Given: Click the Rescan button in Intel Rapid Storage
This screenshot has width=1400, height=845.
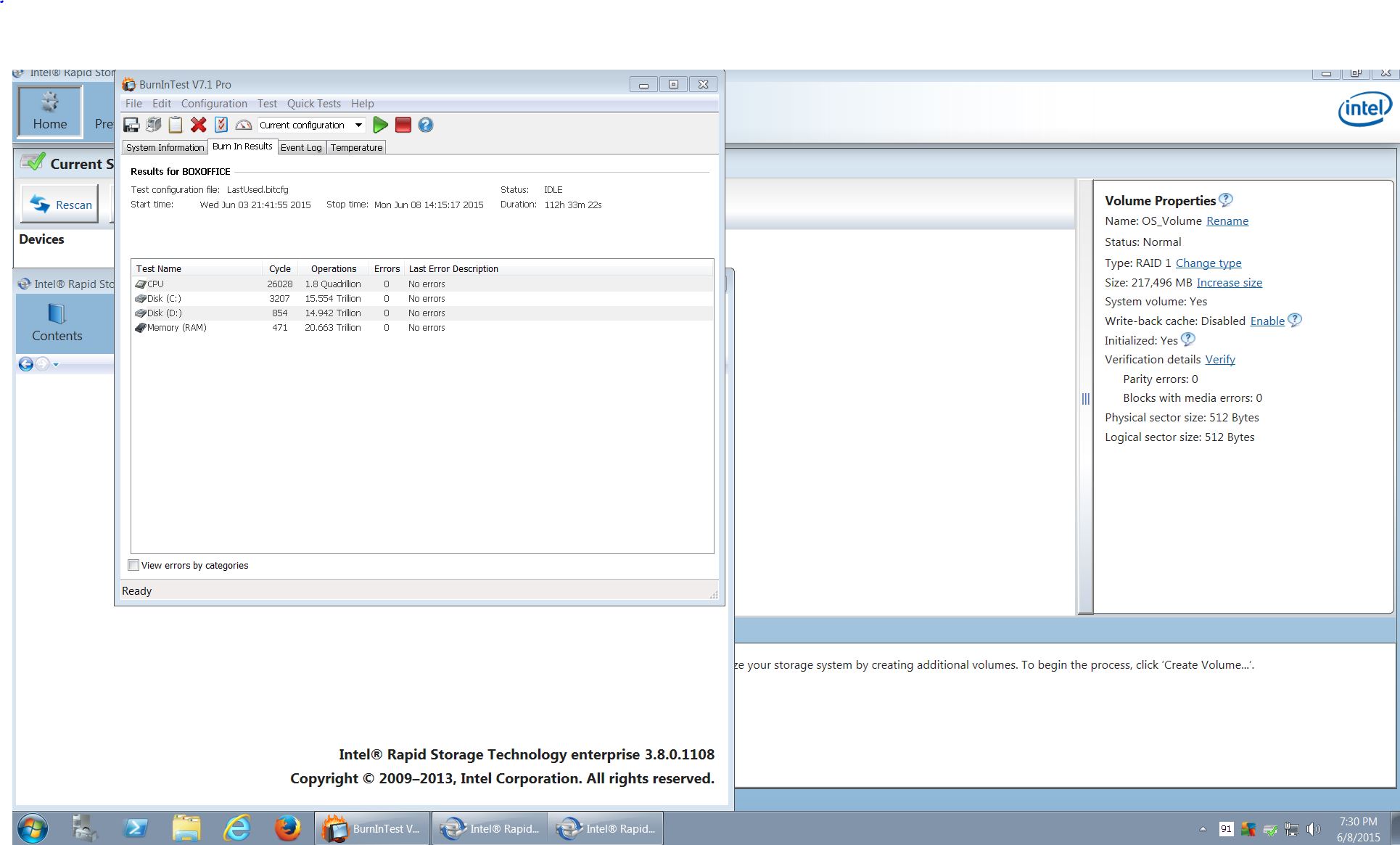Looking at the screenshot, I should (60, 205).
